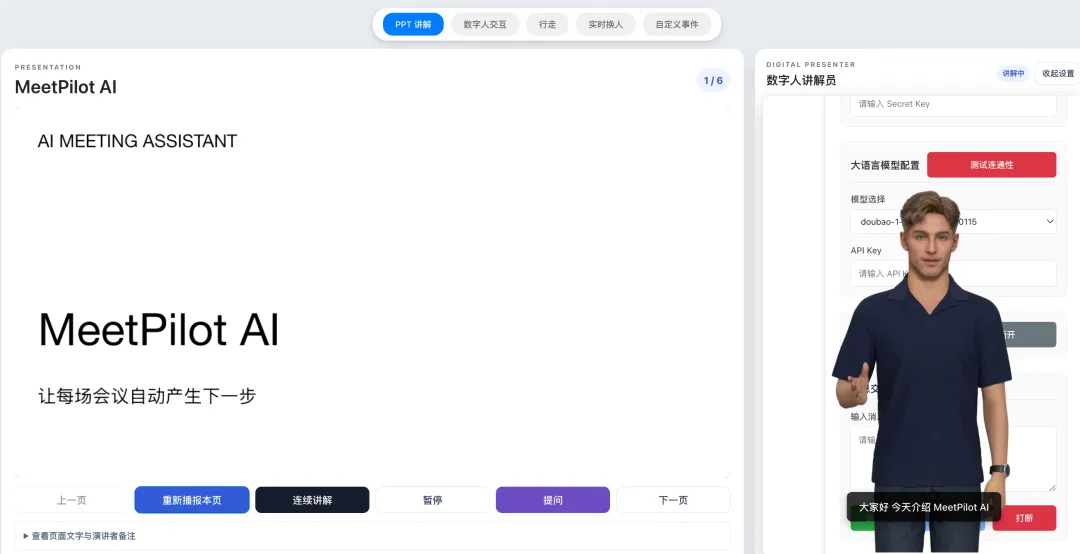The width and height of the screenshot is (1080, 554).
Task: Click the AI MEETING ASSISTANT slide text
Action: [137, 141]
